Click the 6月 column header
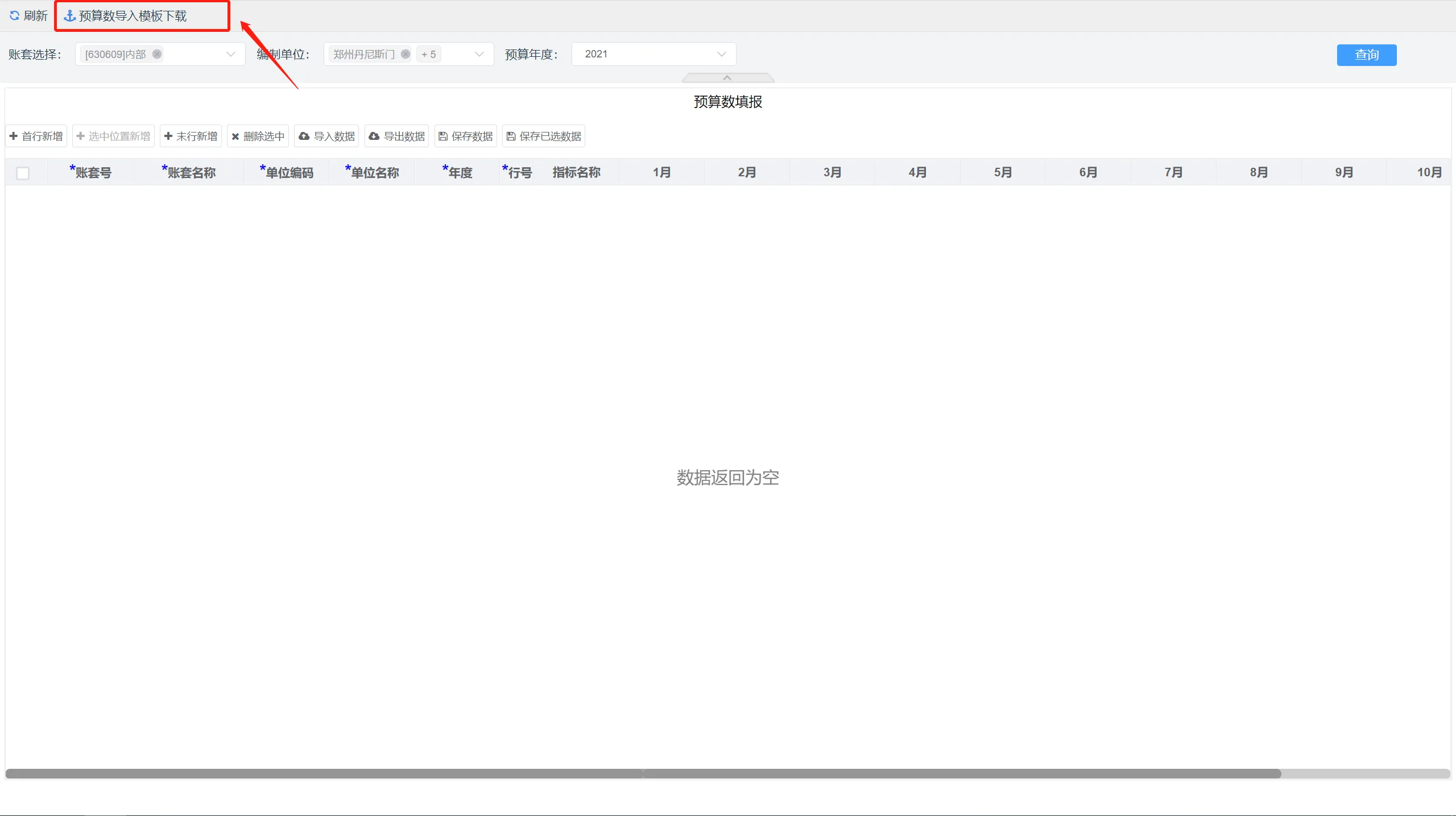 pos(1089,172)
